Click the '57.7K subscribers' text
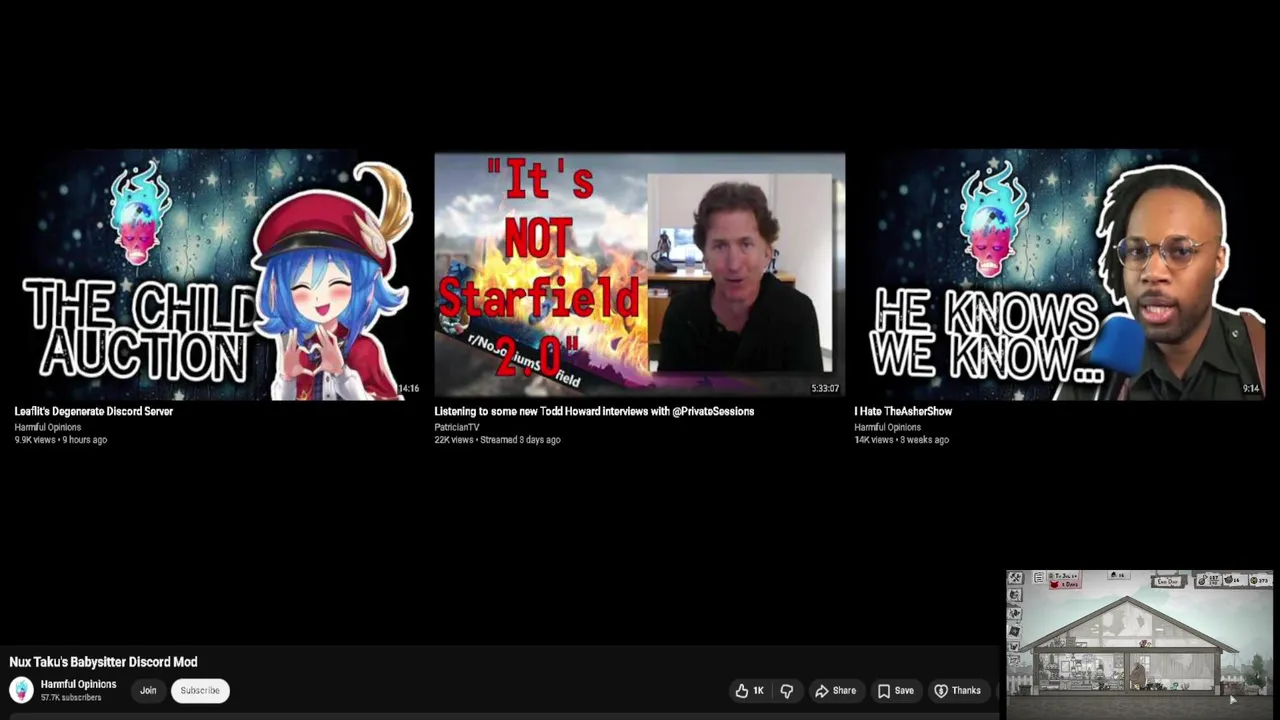The width and height of the screenshot is (1280, 720). pos(71,698)
